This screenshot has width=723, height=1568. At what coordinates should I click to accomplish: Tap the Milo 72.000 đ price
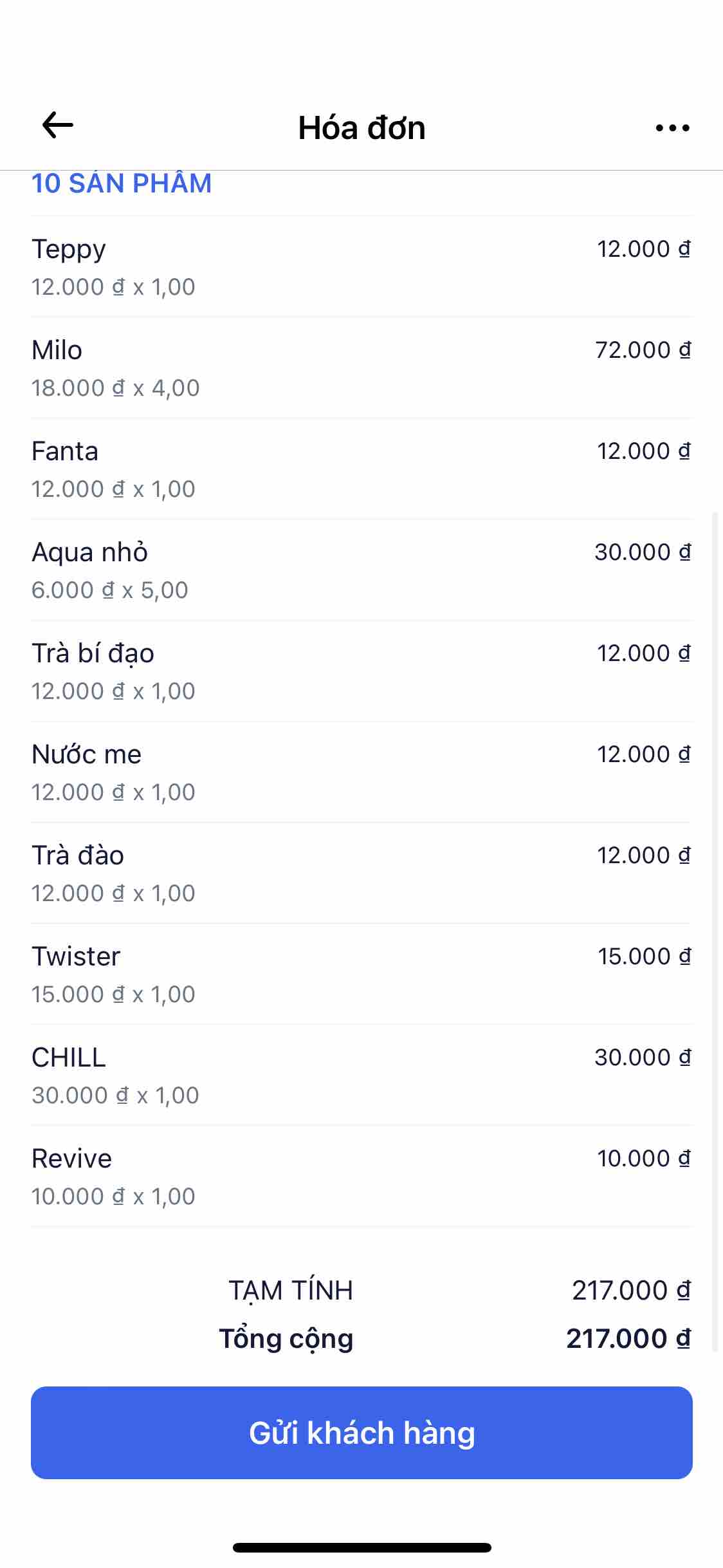click(x=643, y=350)
